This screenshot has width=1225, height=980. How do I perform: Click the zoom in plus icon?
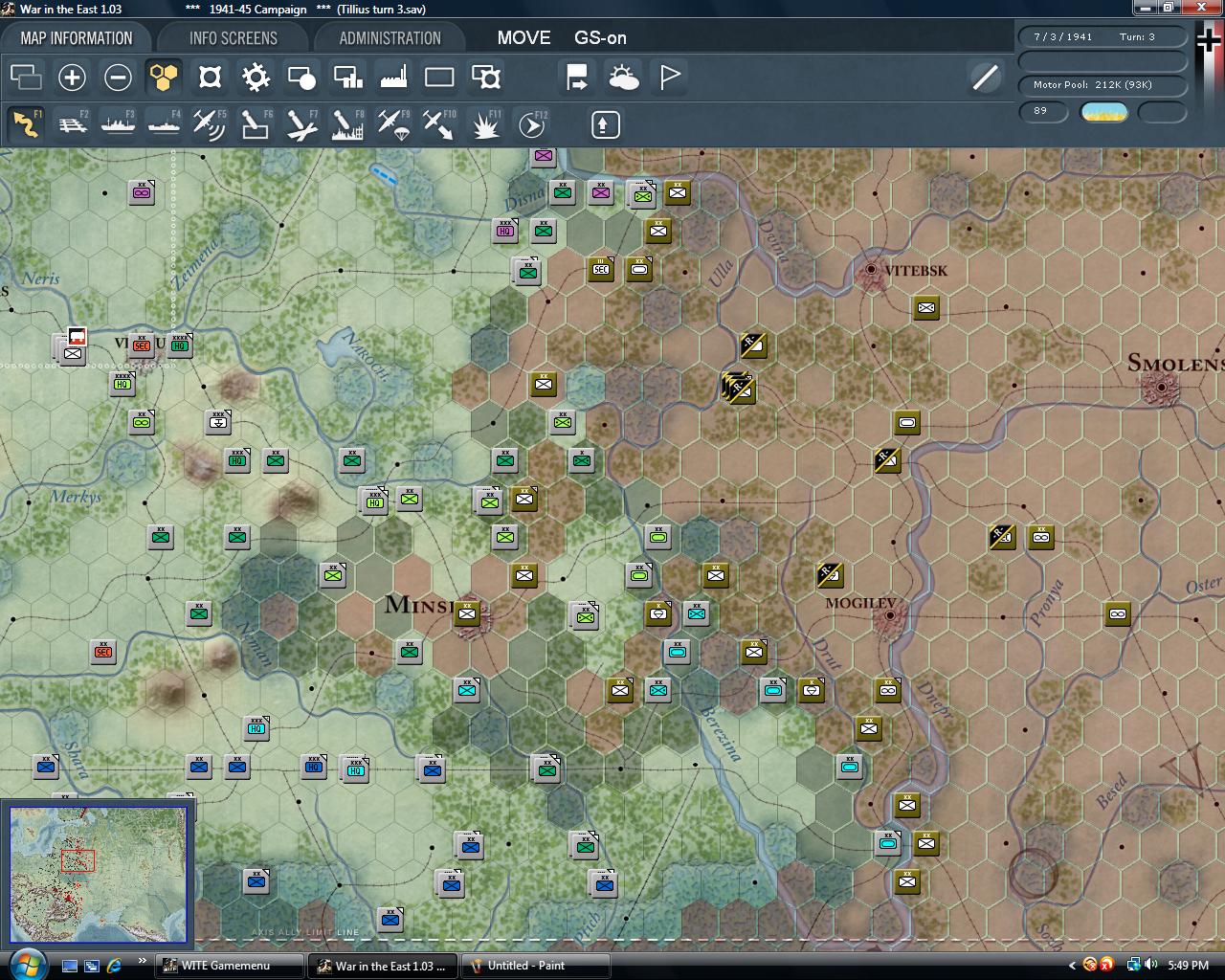coord(72,78)
